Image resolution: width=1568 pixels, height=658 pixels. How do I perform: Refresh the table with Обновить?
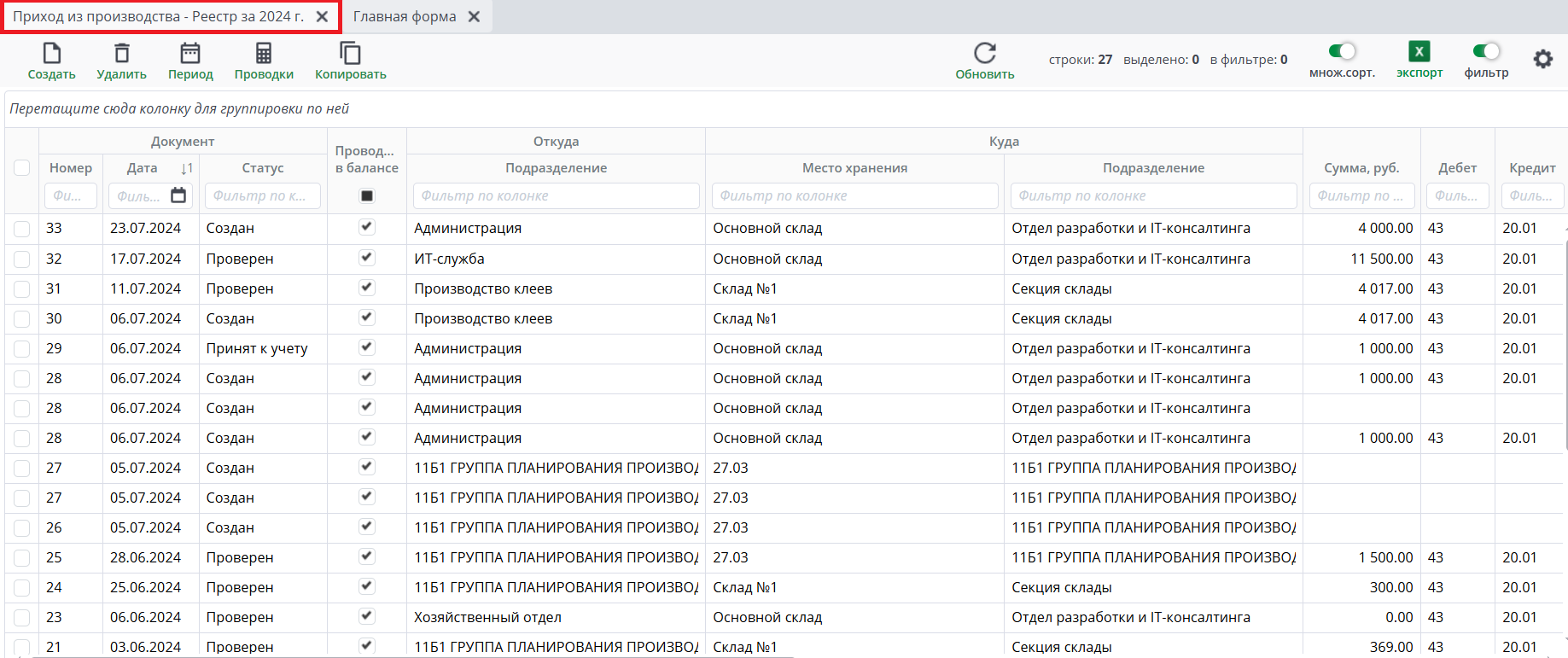(x=984, y=54)
